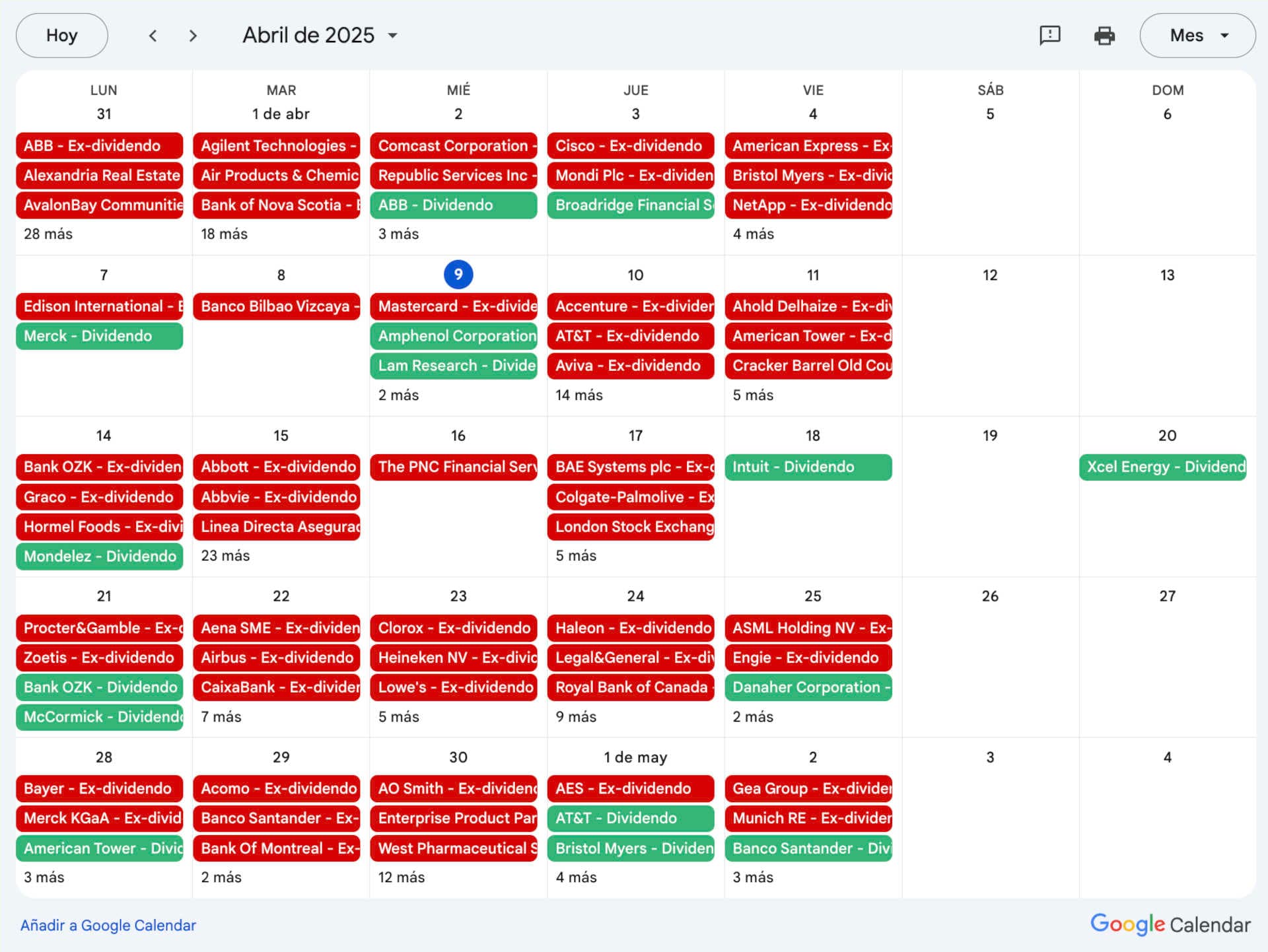Select the 1 de may date header
This screenshot has width=1268, height=952.
point(635,757)
